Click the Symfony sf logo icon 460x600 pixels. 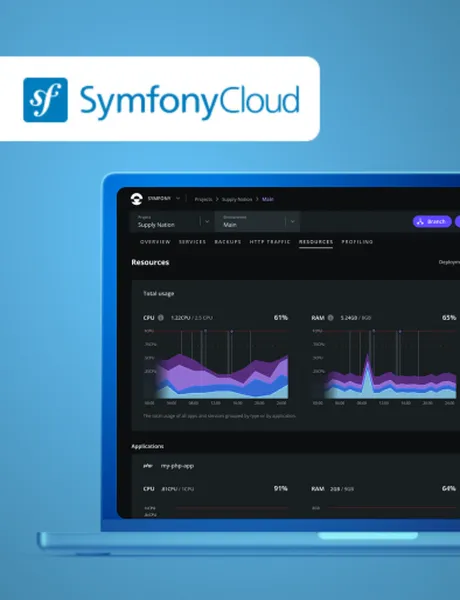pos(45,100)
